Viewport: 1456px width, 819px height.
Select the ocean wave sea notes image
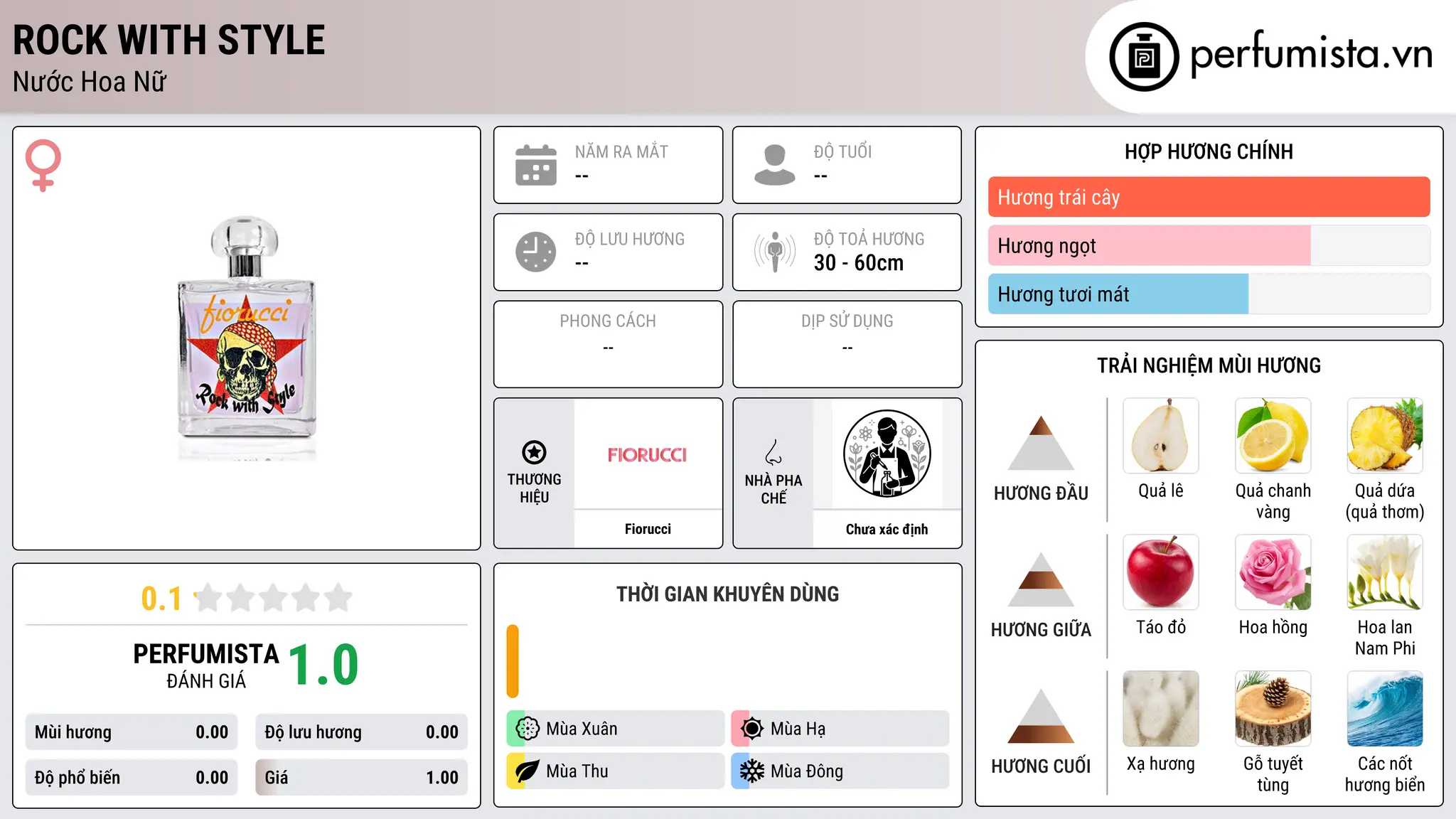(1385, 709)
